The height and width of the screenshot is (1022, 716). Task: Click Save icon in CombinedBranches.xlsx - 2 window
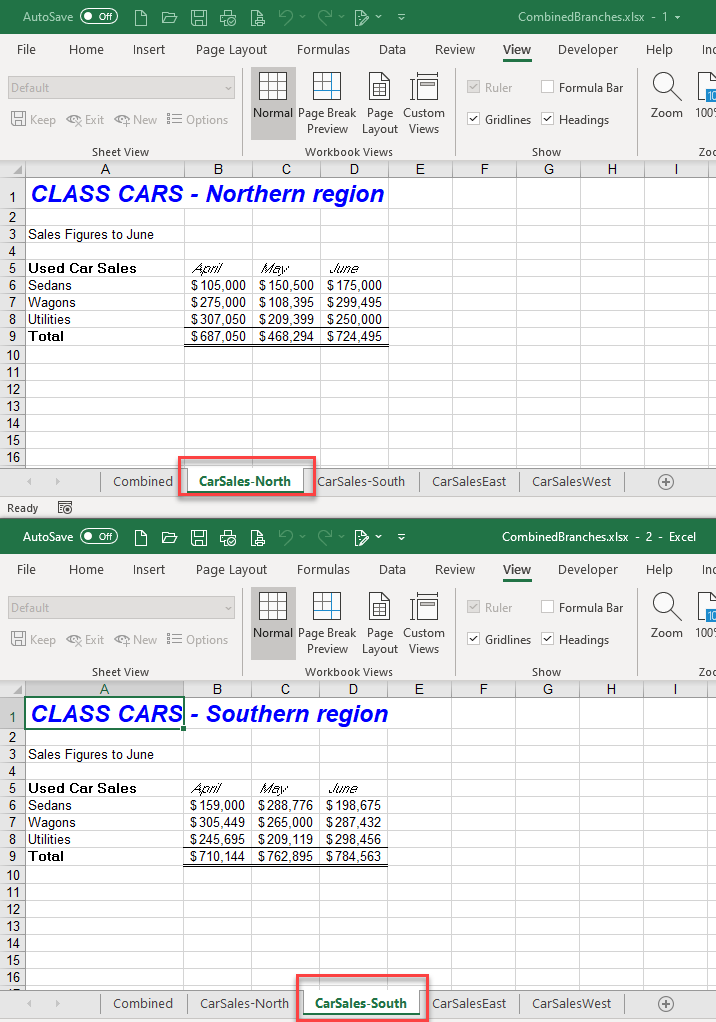pos(199,537)
